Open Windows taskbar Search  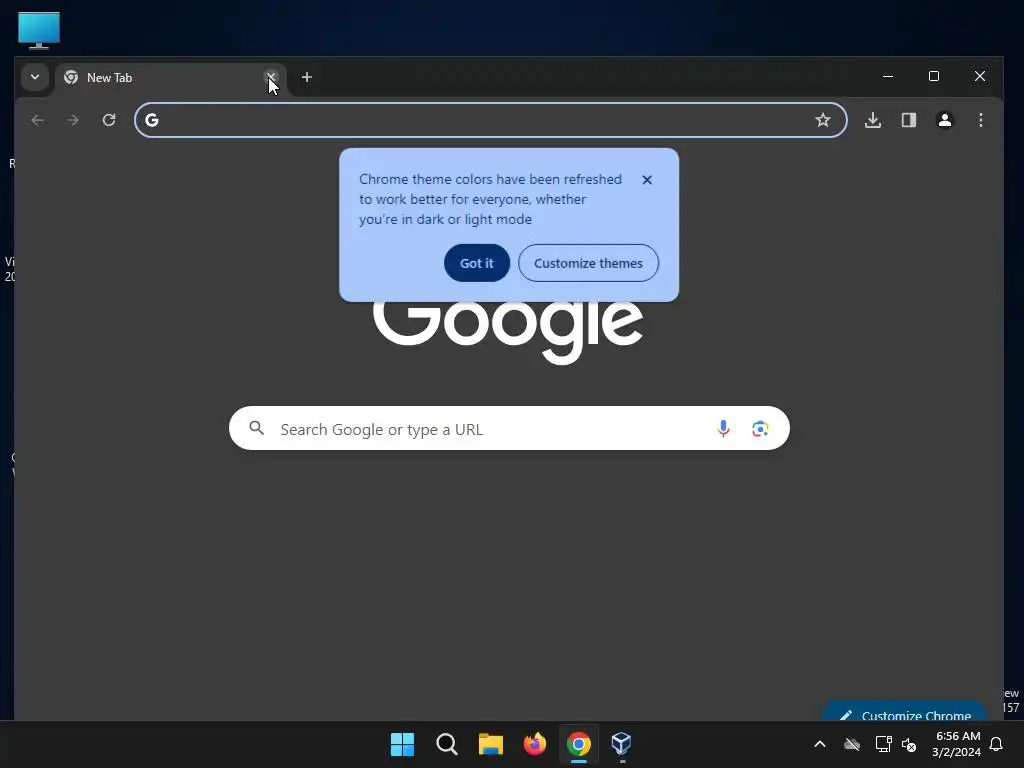click(447, 744)
